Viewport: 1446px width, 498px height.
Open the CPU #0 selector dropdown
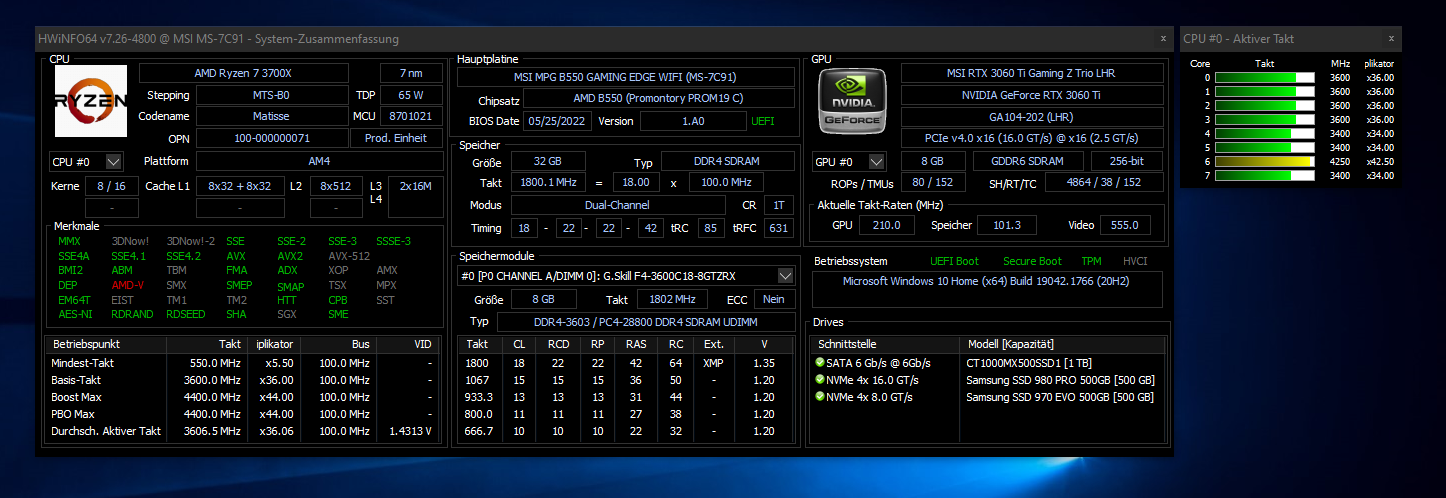point(113,161)
